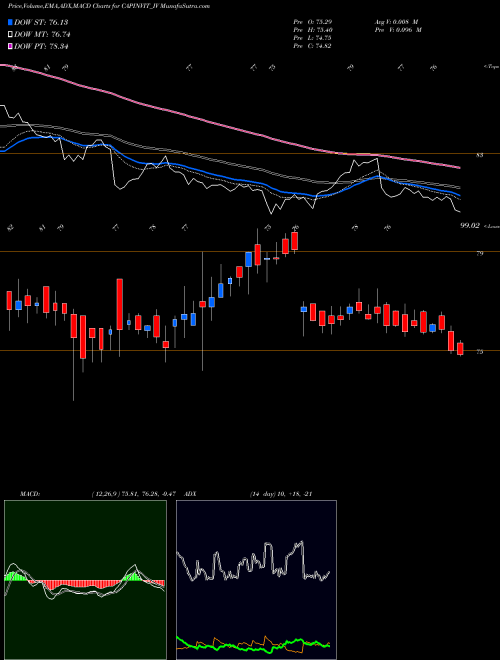The height and width of the screenshot is (660, 500).
Task: Click the magenta DOW PT legend swatch
Action: tap(10, 46)
